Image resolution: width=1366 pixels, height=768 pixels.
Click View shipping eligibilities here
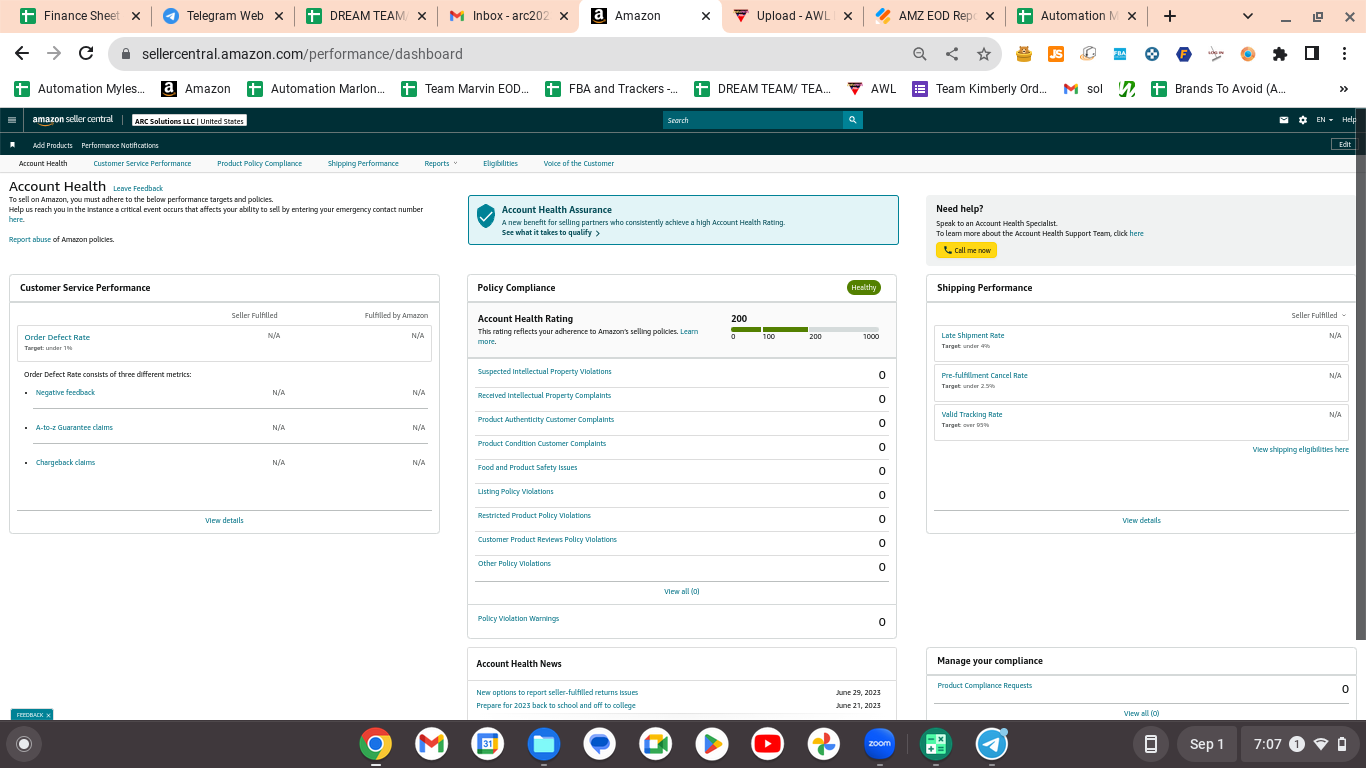[1301, 450]
